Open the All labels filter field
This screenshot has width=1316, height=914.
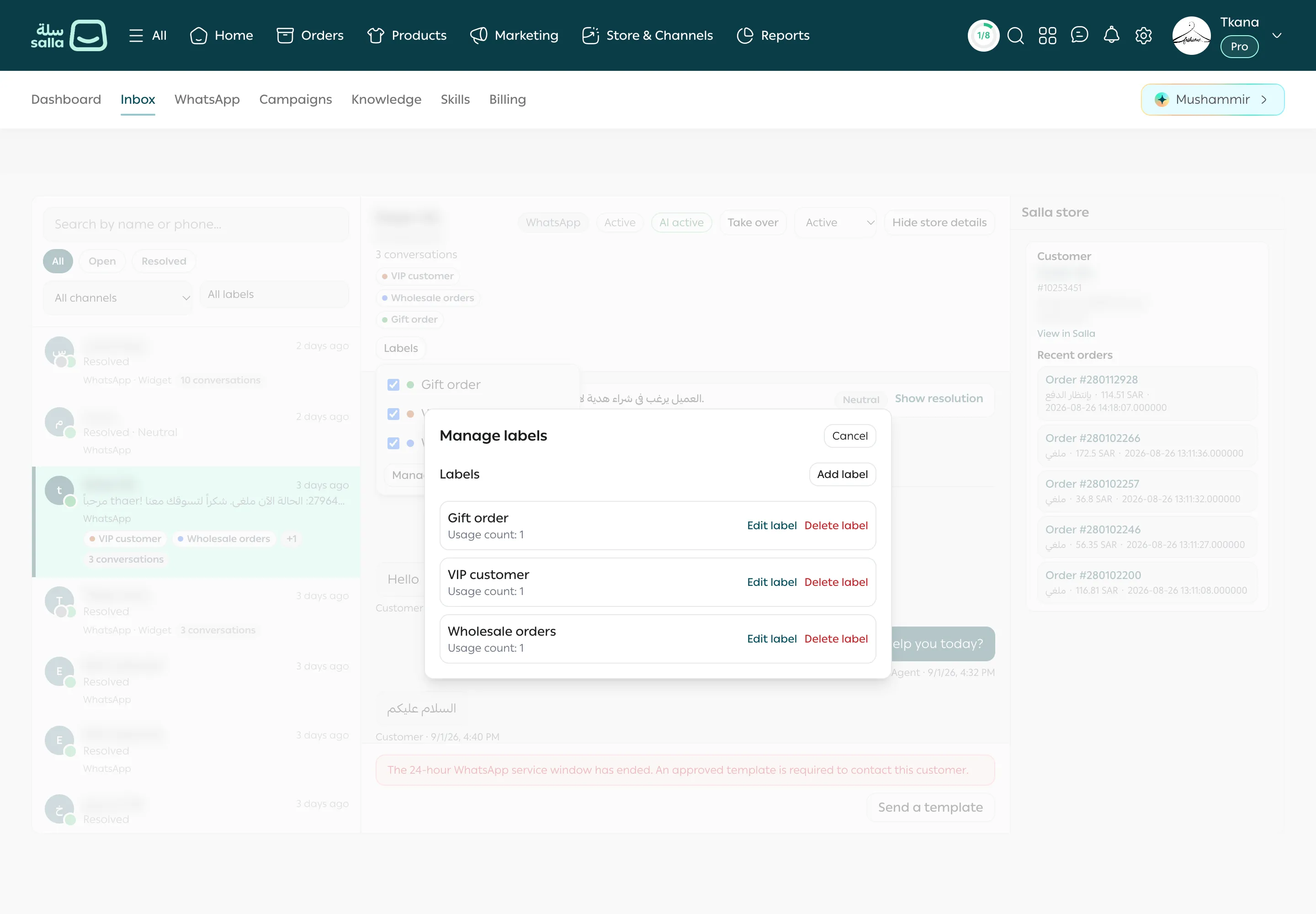[274, 294]
